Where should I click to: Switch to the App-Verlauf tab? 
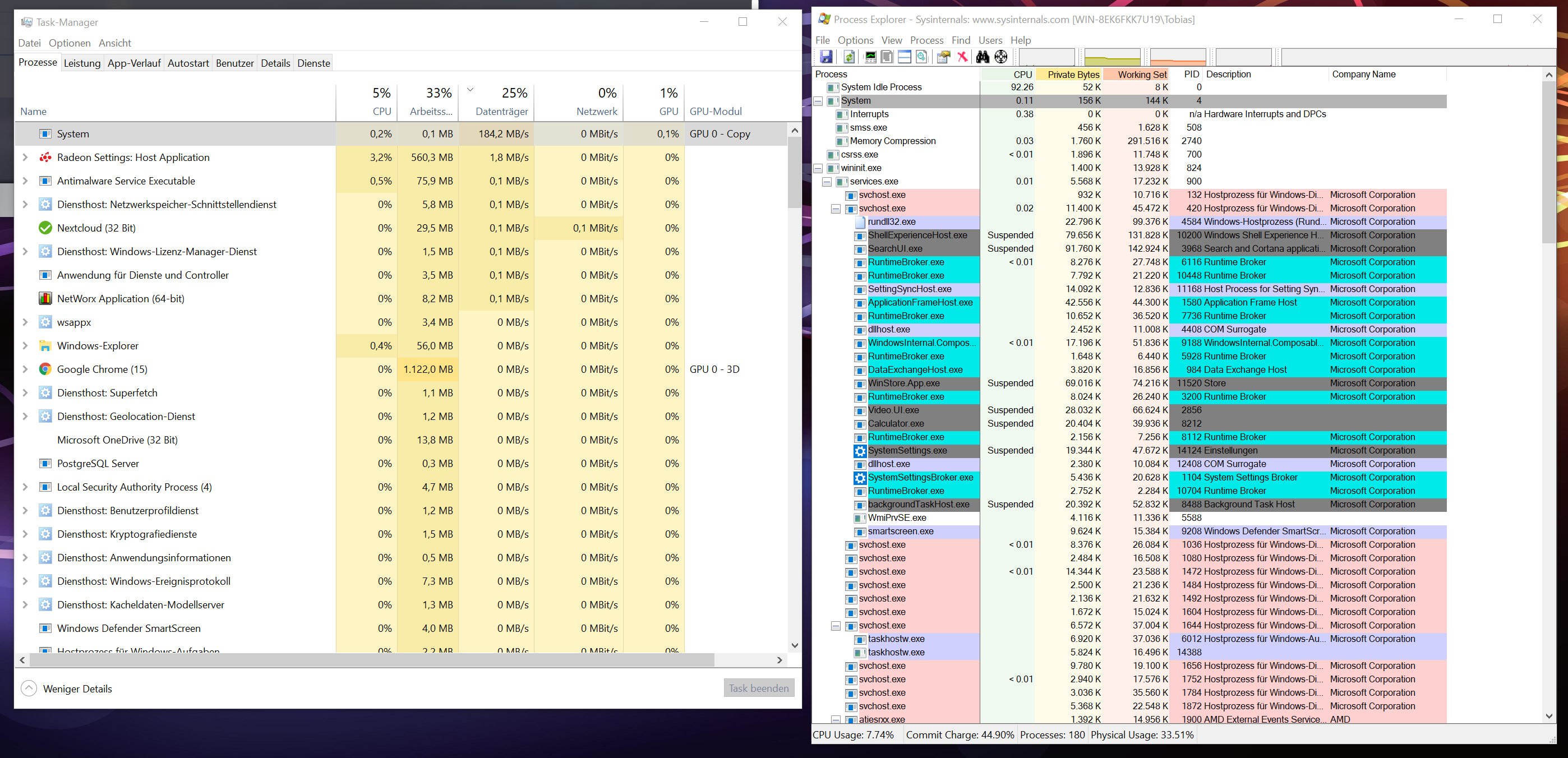tap(134, 63)
